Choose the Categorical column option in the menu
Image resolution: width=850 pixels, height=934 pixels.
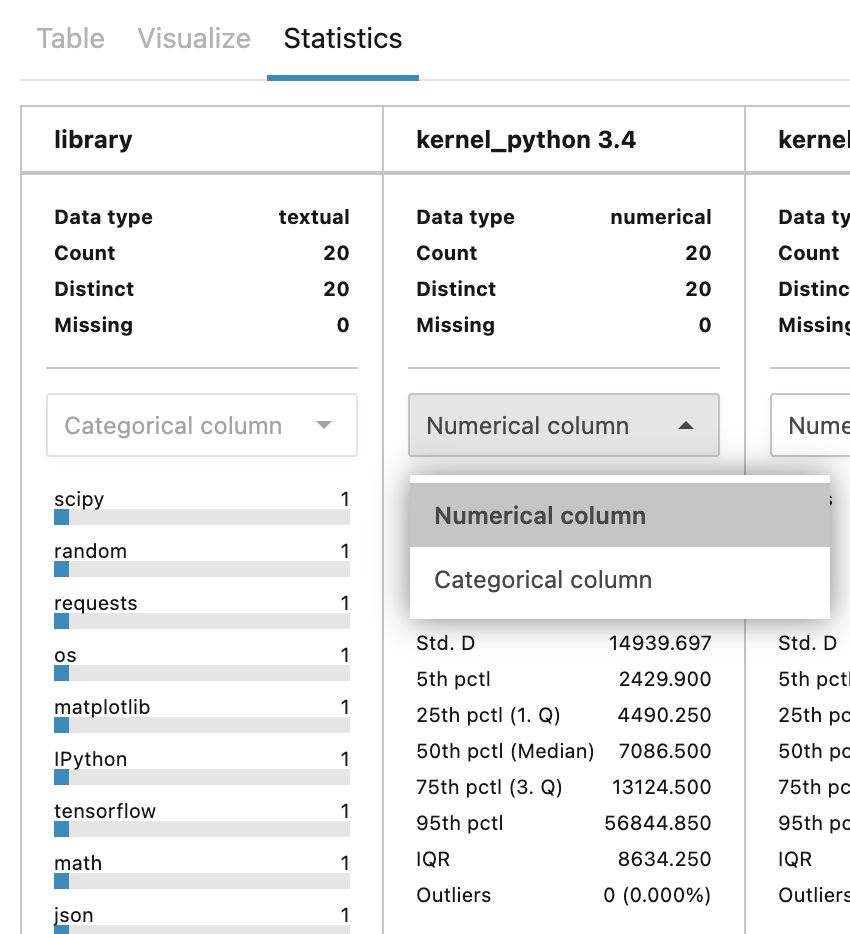[542, 580]
